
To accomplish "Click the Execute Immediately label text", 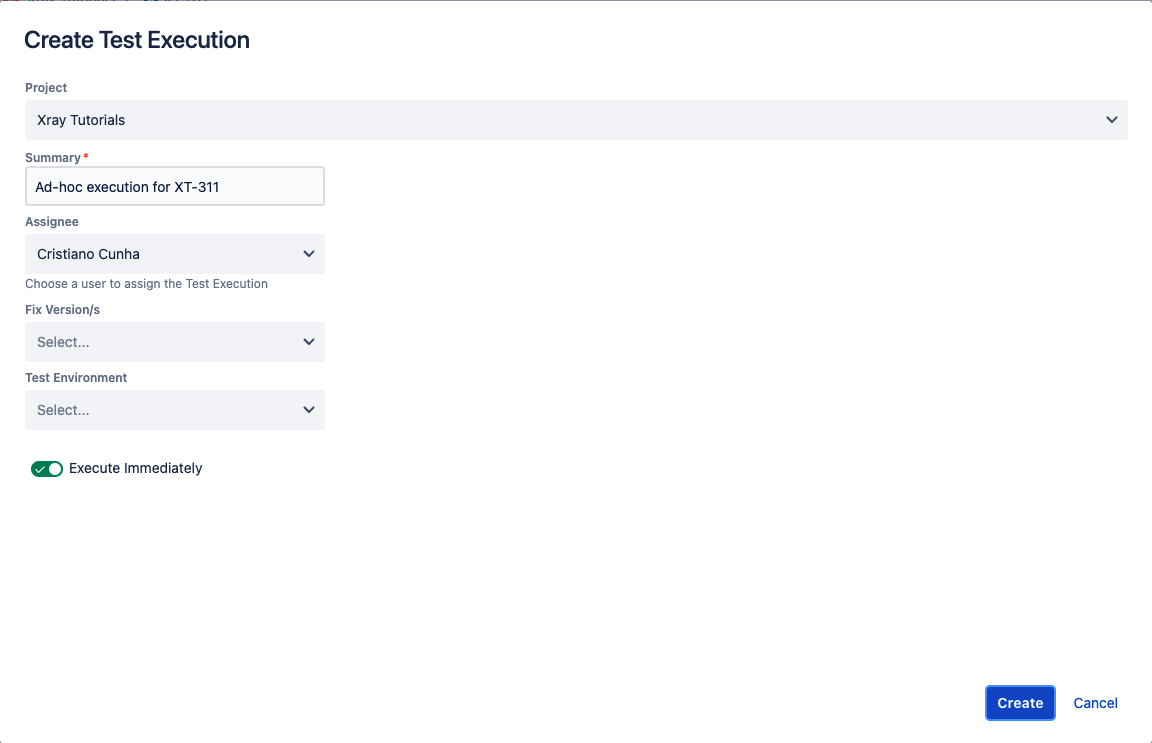I will 135,468.
